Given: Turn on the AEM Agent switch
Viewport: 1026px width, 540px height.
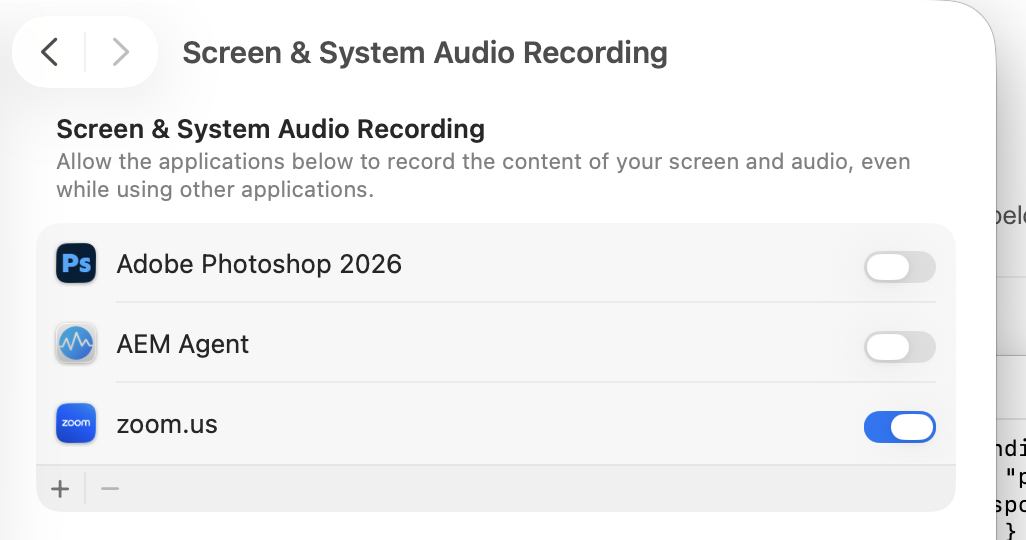Looking at the screenshot, I should pyautogui.click(x=900, y=347).
